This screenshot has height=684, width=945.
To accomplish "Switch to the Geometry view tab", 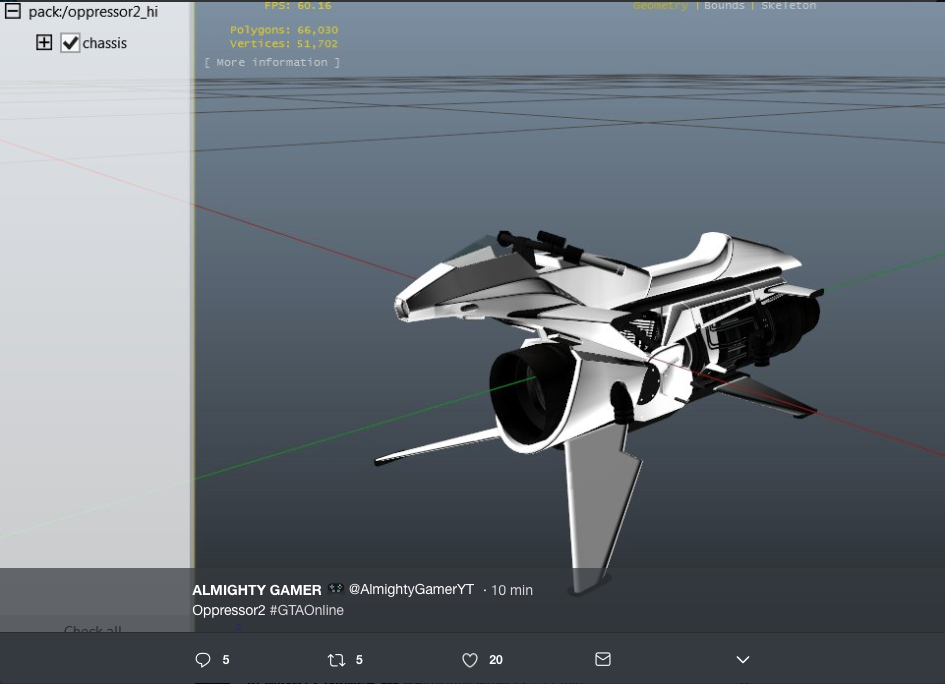I will tap(660, 5).
